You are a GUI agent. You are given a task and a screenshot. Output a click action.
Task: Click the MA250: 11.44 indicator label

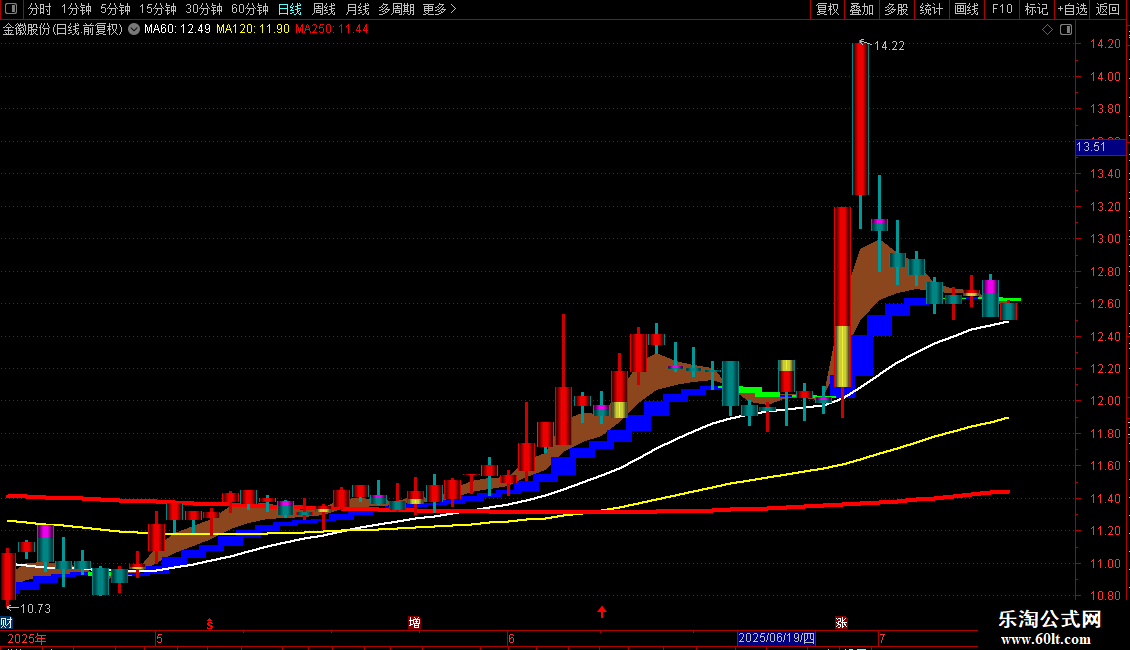pyautogui.click(x=332, y=29)
